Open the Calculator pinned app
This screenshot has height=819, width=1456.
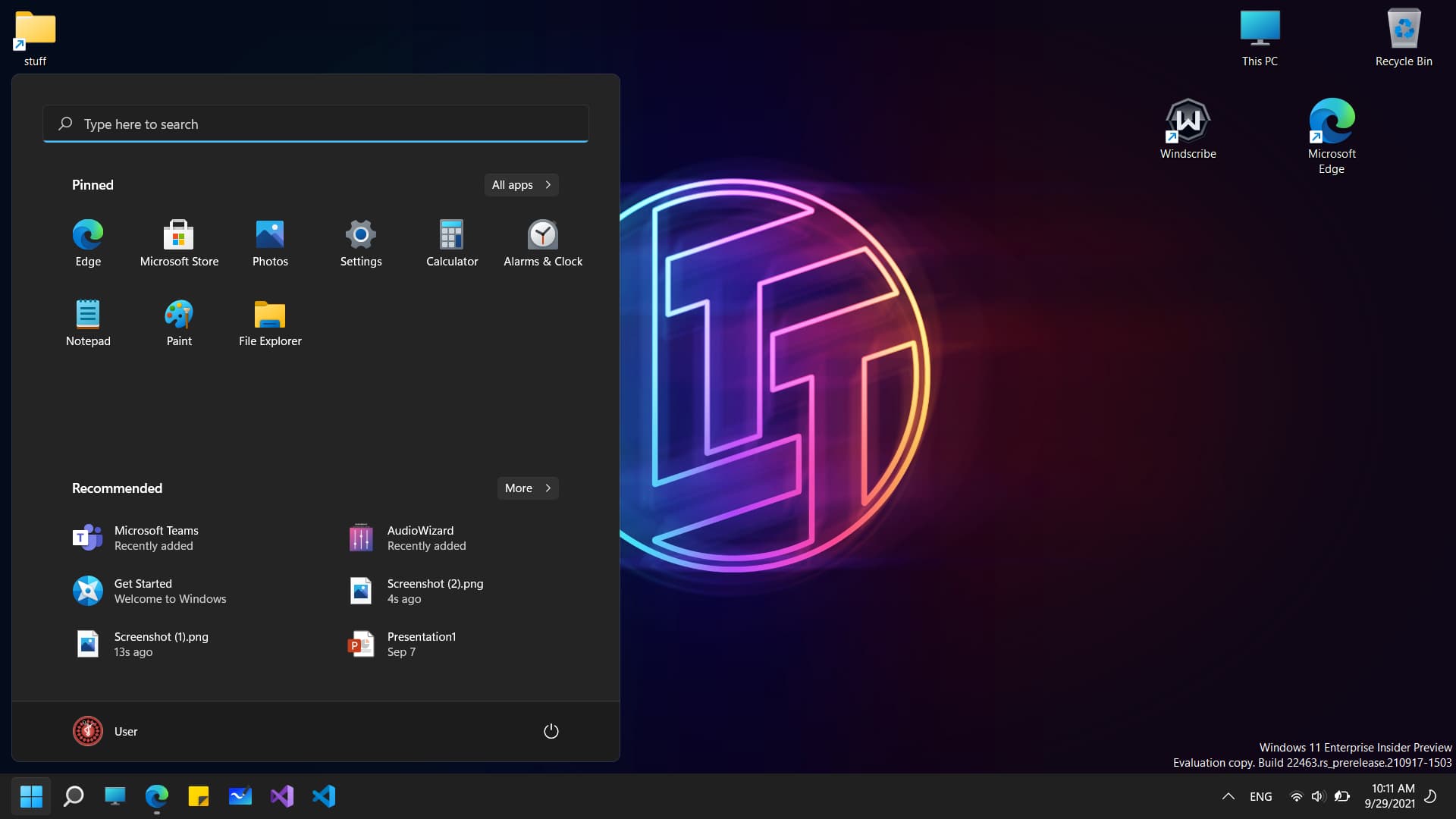point(452,243)
